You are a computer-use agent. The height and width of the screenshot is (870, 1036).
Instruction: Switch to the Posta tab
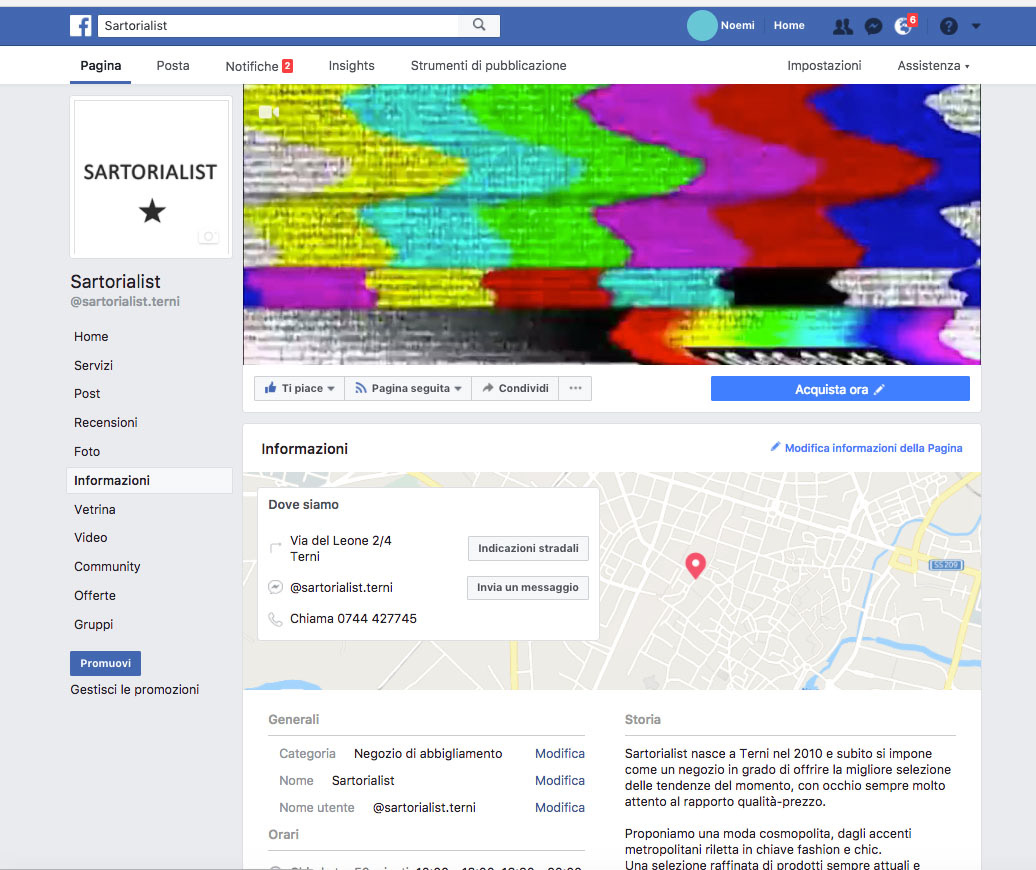173,65
